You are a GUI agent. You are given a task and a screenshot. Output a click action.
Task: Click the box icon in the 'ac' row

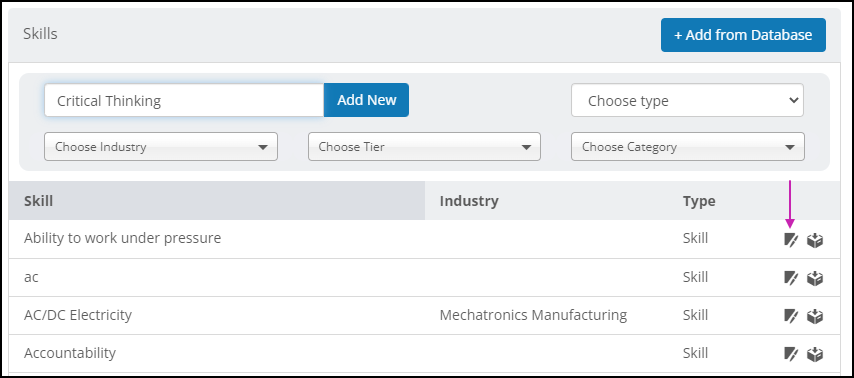coord(815,278)
